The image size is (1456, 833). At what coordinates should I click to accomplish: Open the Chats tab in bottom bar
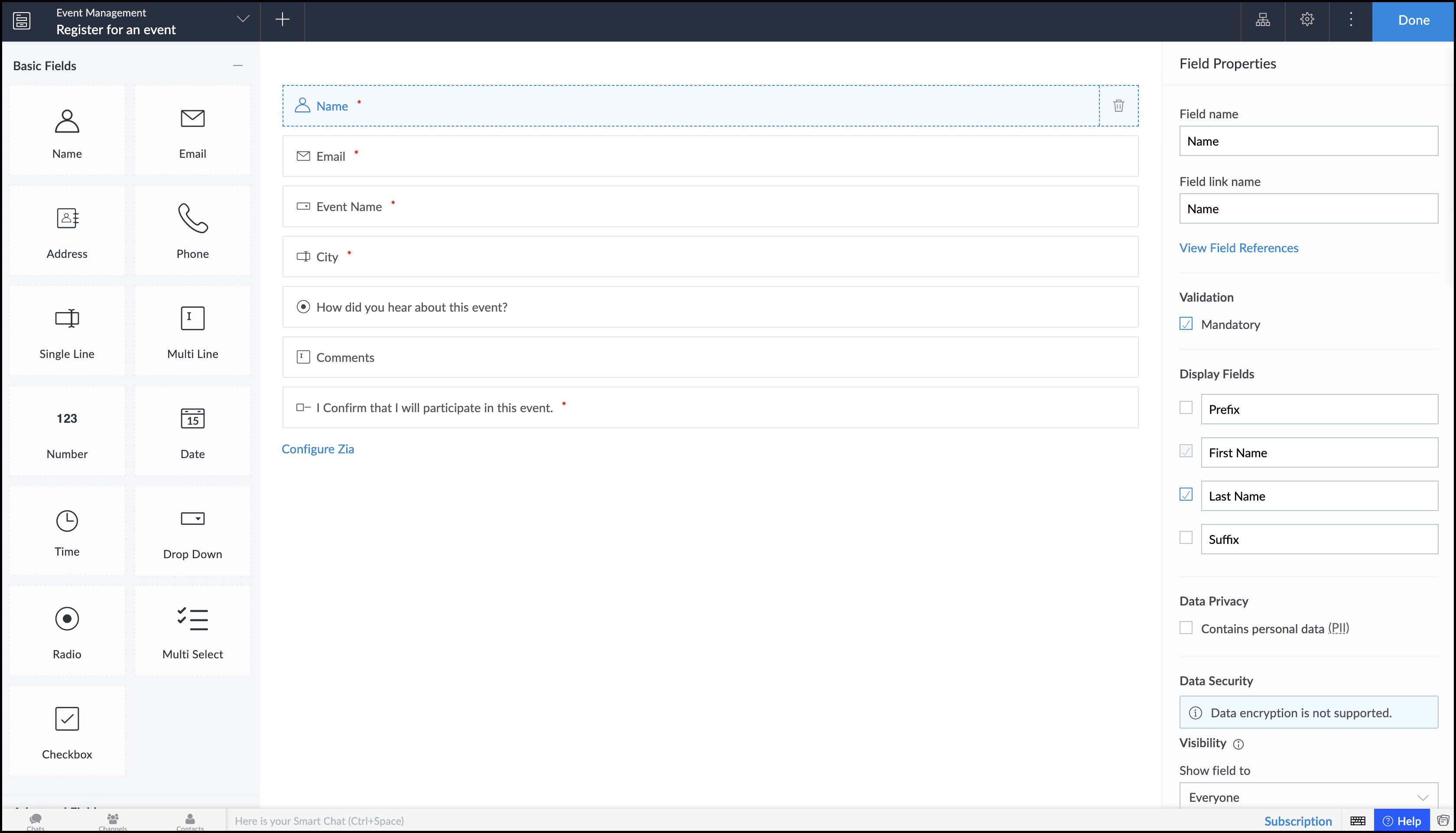(x=36, y=820)
